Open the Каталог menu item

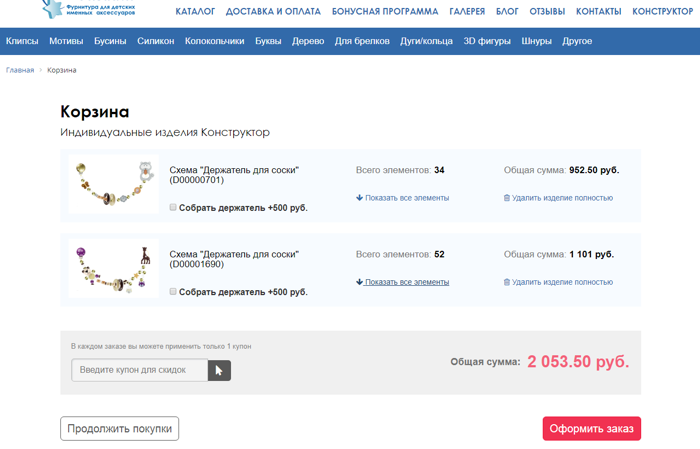click(195, 12)
